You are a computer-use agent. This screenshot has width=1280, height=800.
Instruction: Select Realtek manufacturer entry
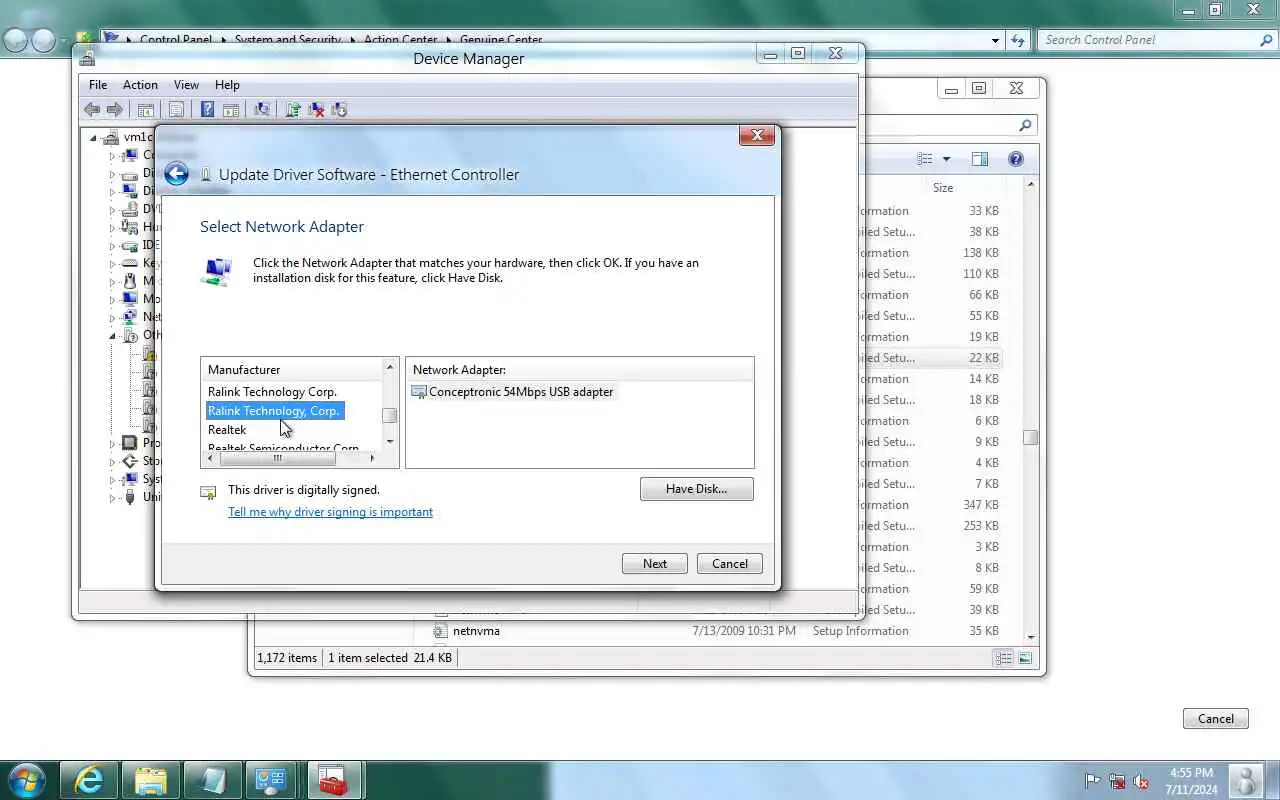coord(227,430)
